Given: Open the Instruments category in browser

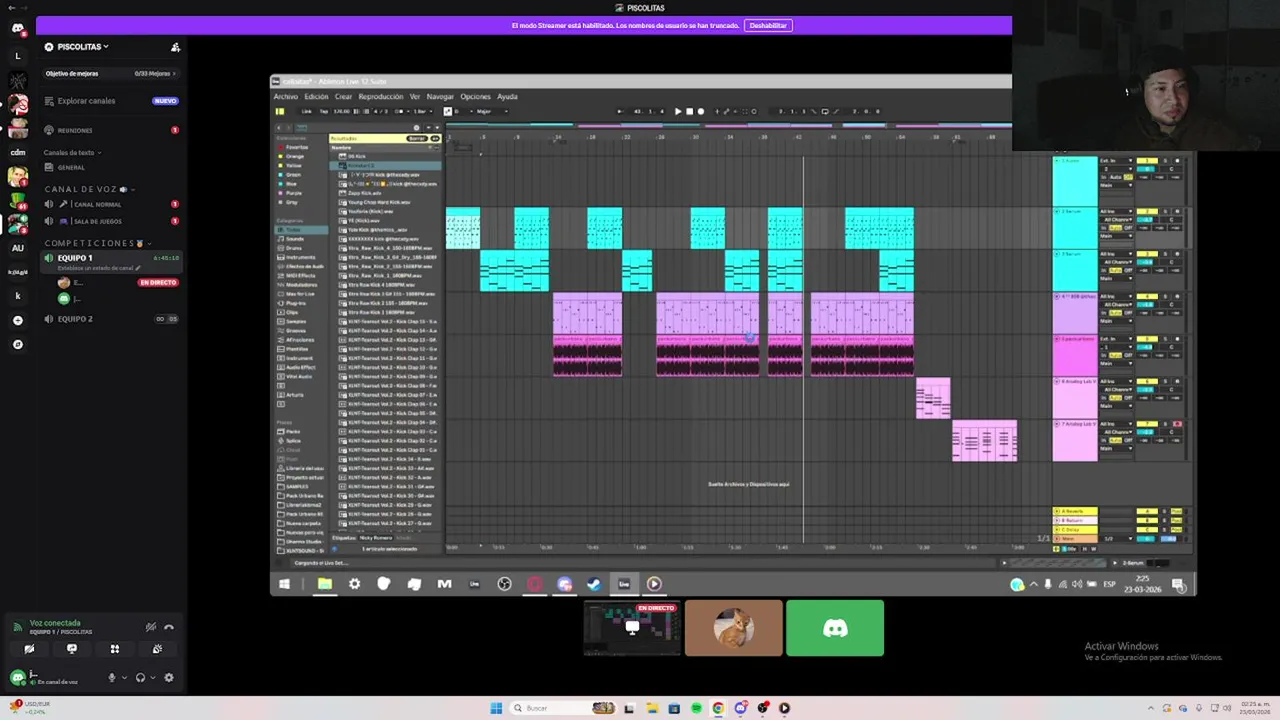Looking at the screenshot, I should [300, 257].
